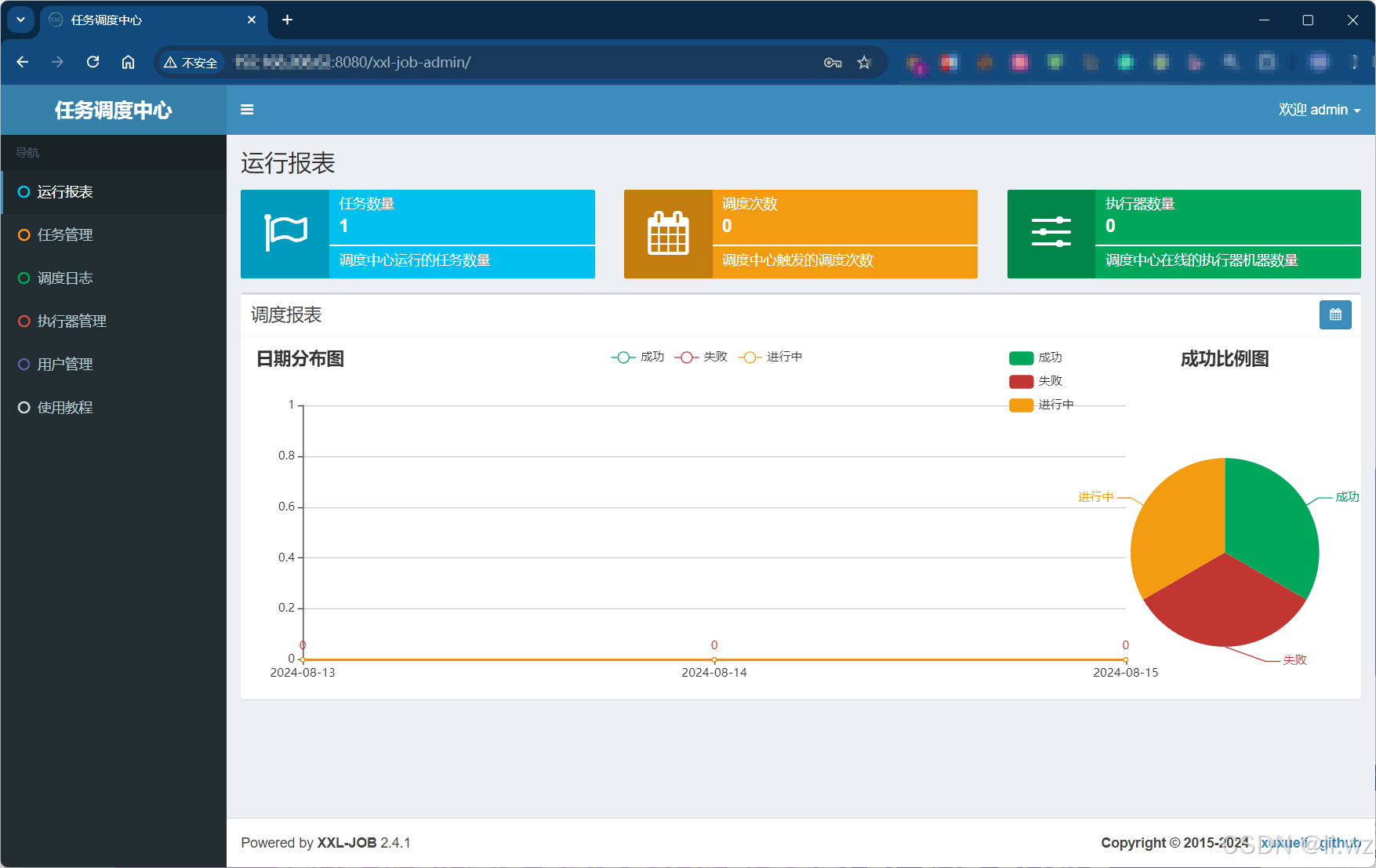Bookmark page with the star icon
This screenshot has height=868, width=1376.
863,63
